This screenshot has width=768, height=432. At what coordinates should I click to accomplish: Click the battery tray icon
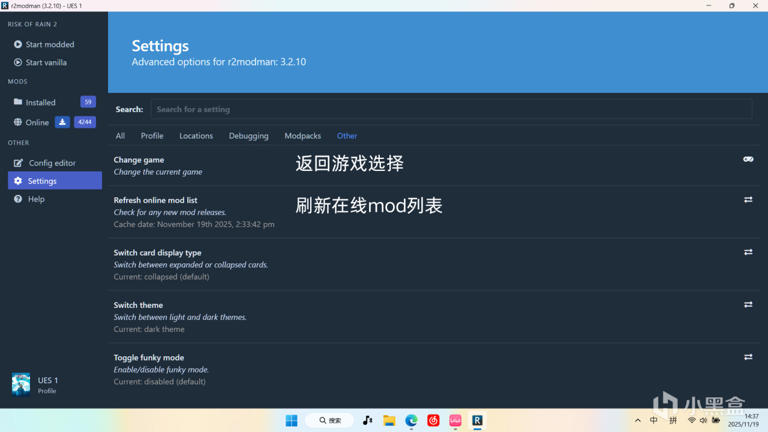pyautogui.click(x=716, y=420)
